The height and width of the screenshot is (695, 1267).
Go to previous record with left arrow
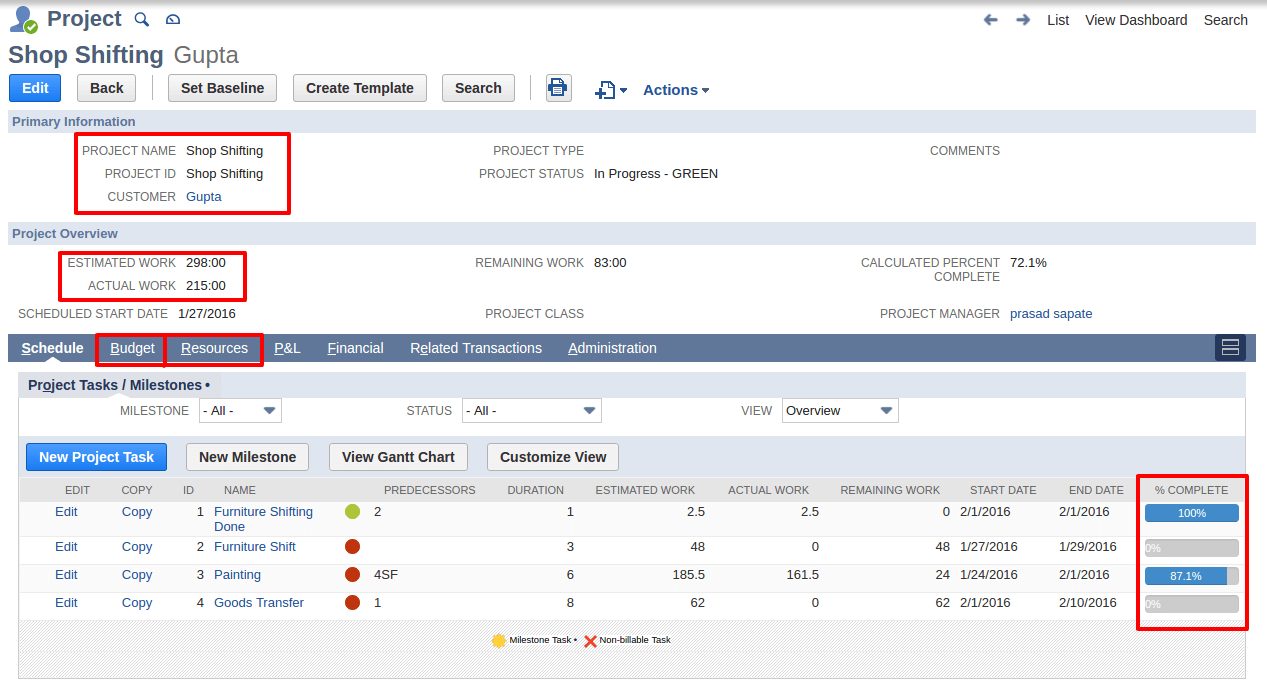[991, 20]
